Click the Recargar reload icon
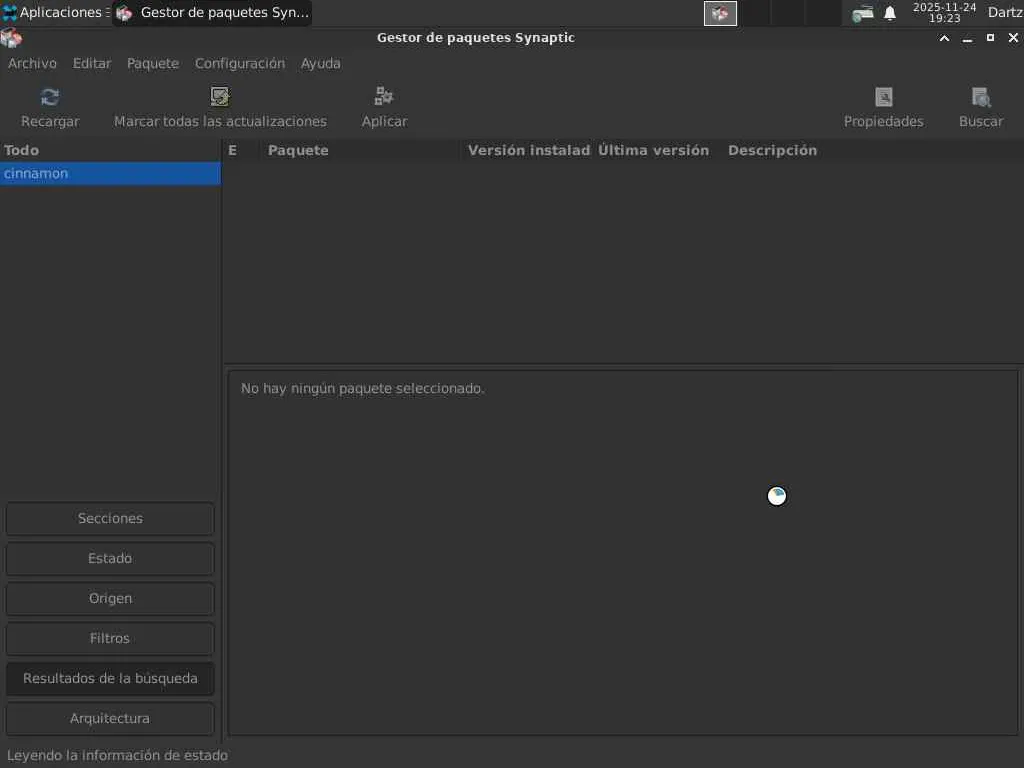The height and width of the screenshot is (768, 1024). click(x=50, y=97)
